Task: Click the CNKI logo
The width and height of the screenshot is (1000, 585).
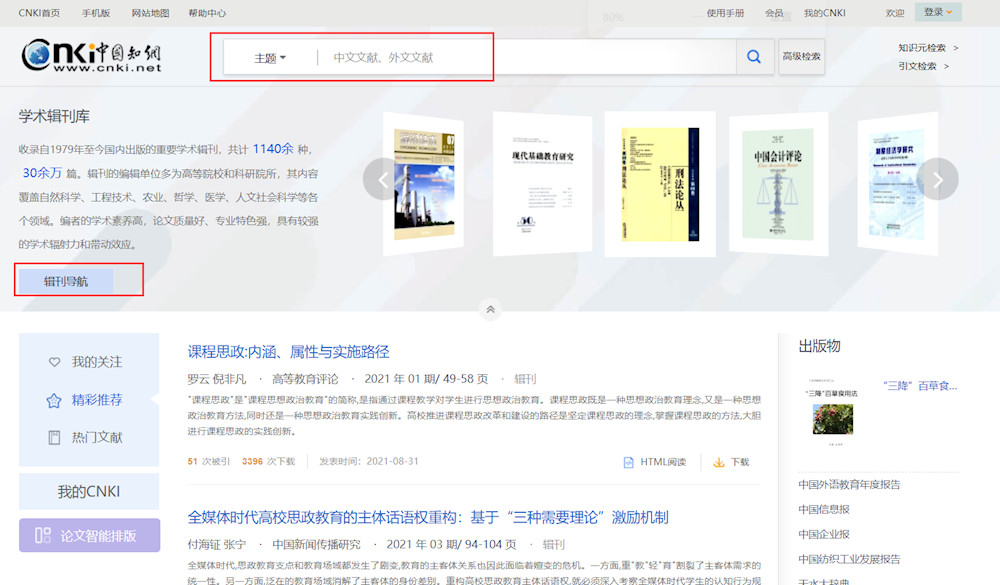Action: pyautogui.click(x=91, y=56)
